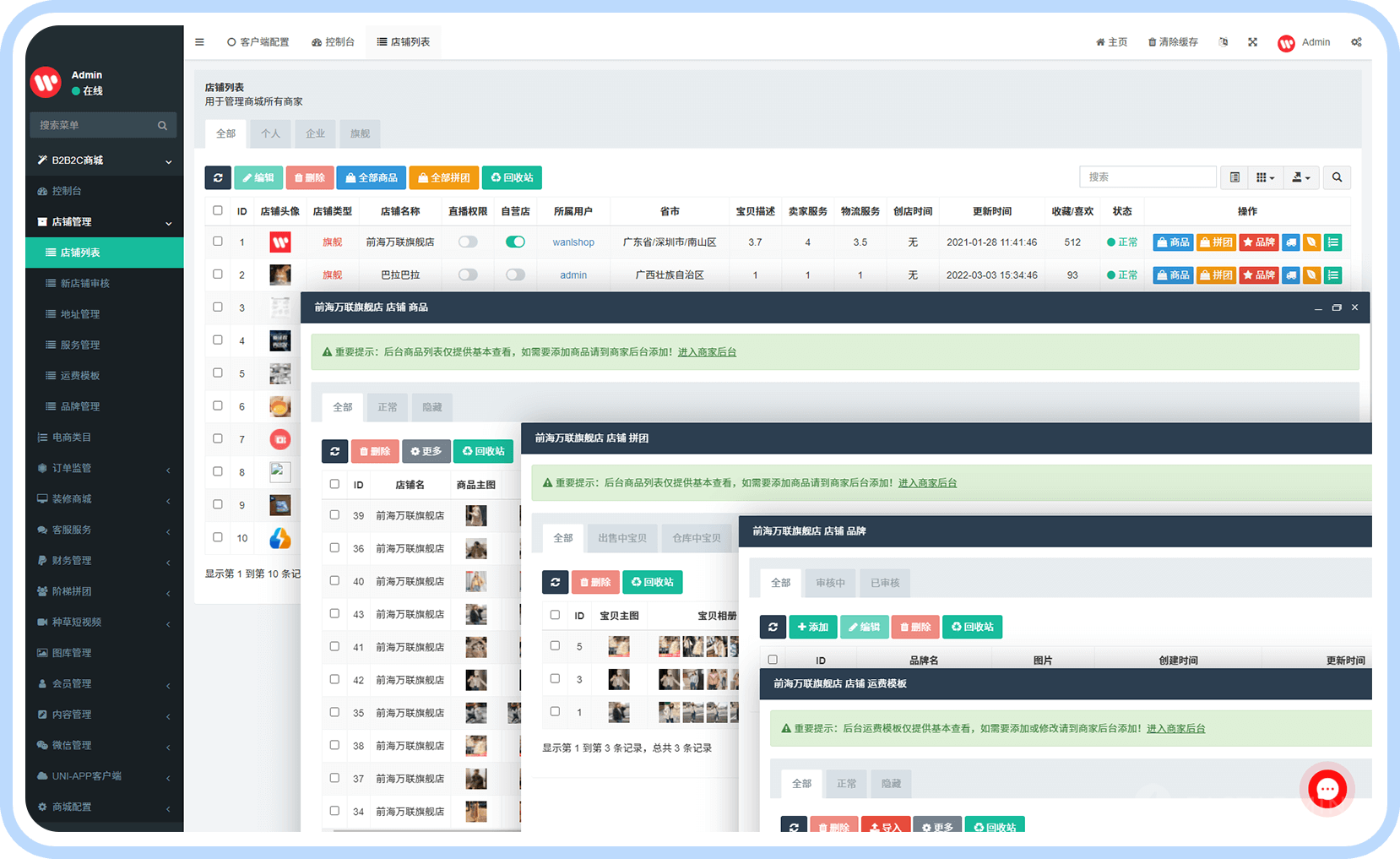Click the 搜索 search input field

pyautogui.click(x=1147, y=177)
